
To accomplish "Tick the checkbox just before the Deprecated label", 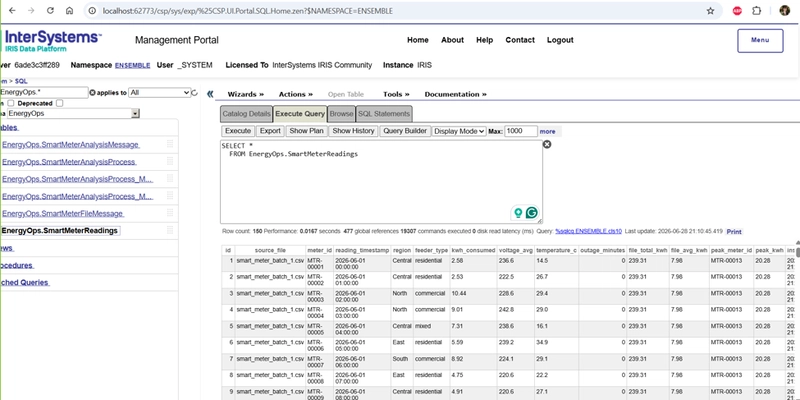I will click(11, 103).
